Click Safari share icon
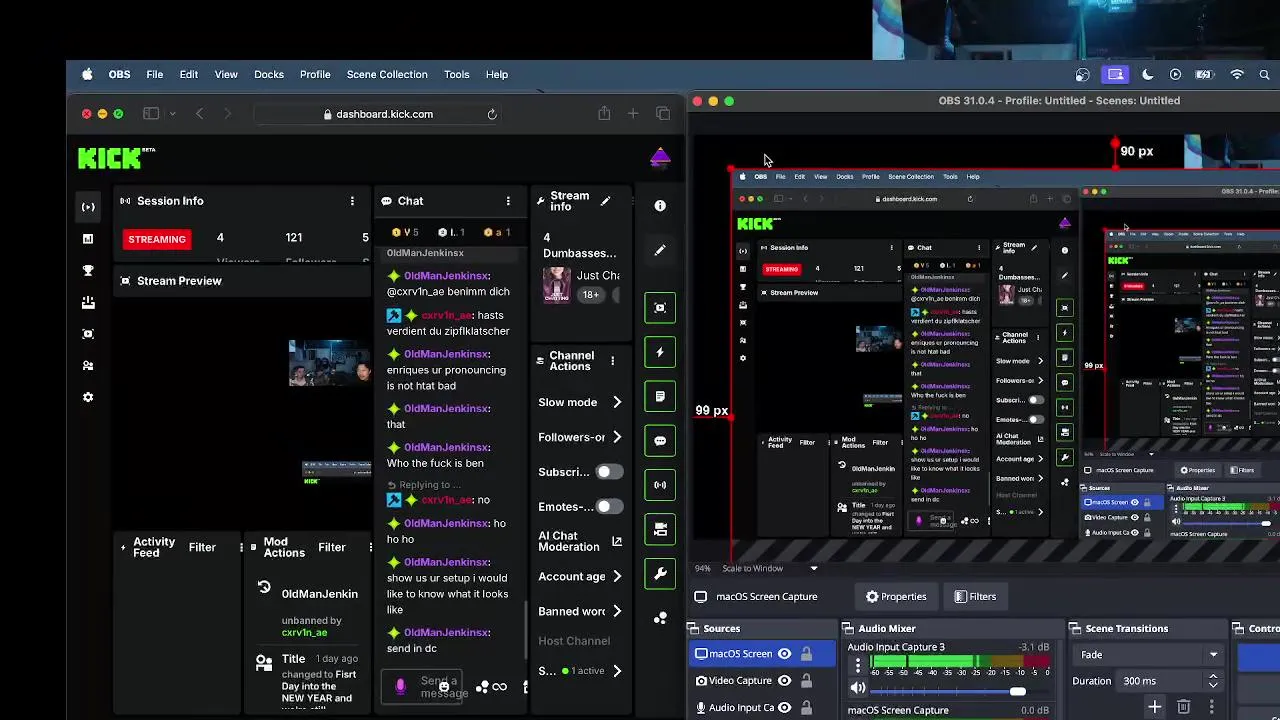The width and height of the screenshot is (1280, 720). coord(604,114)
